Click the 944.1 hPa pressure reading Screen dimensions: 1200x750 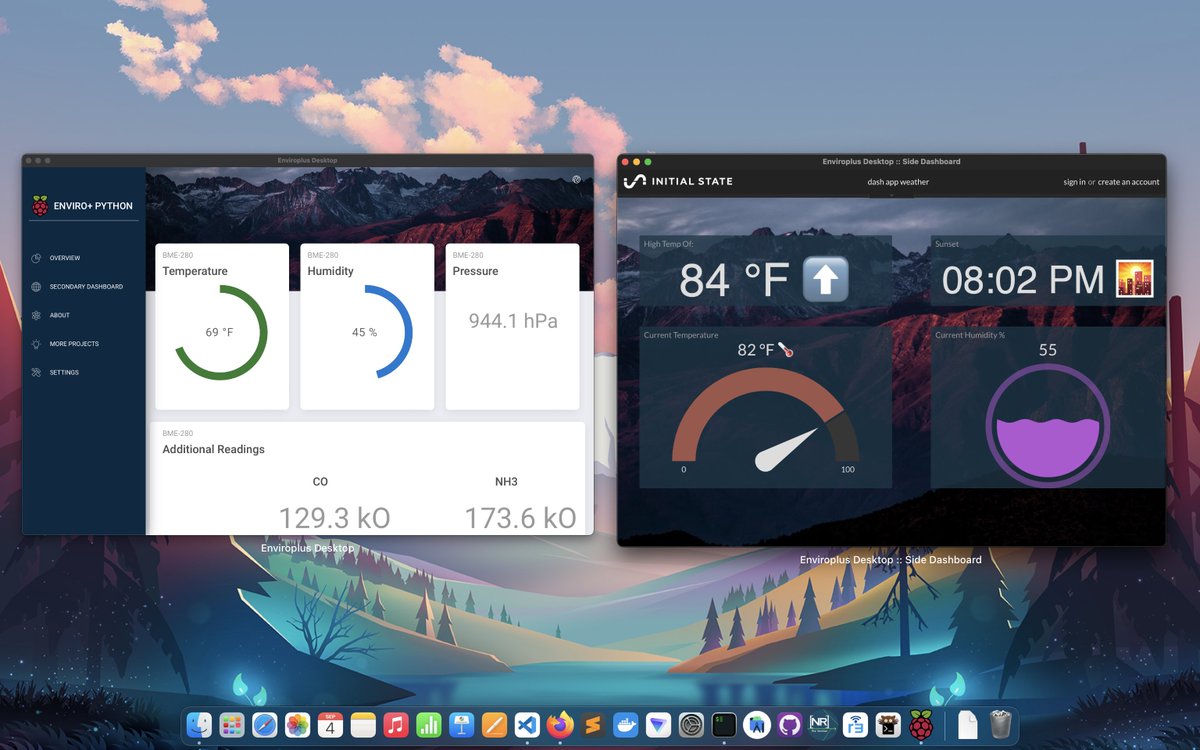click(x=513, y=321)
